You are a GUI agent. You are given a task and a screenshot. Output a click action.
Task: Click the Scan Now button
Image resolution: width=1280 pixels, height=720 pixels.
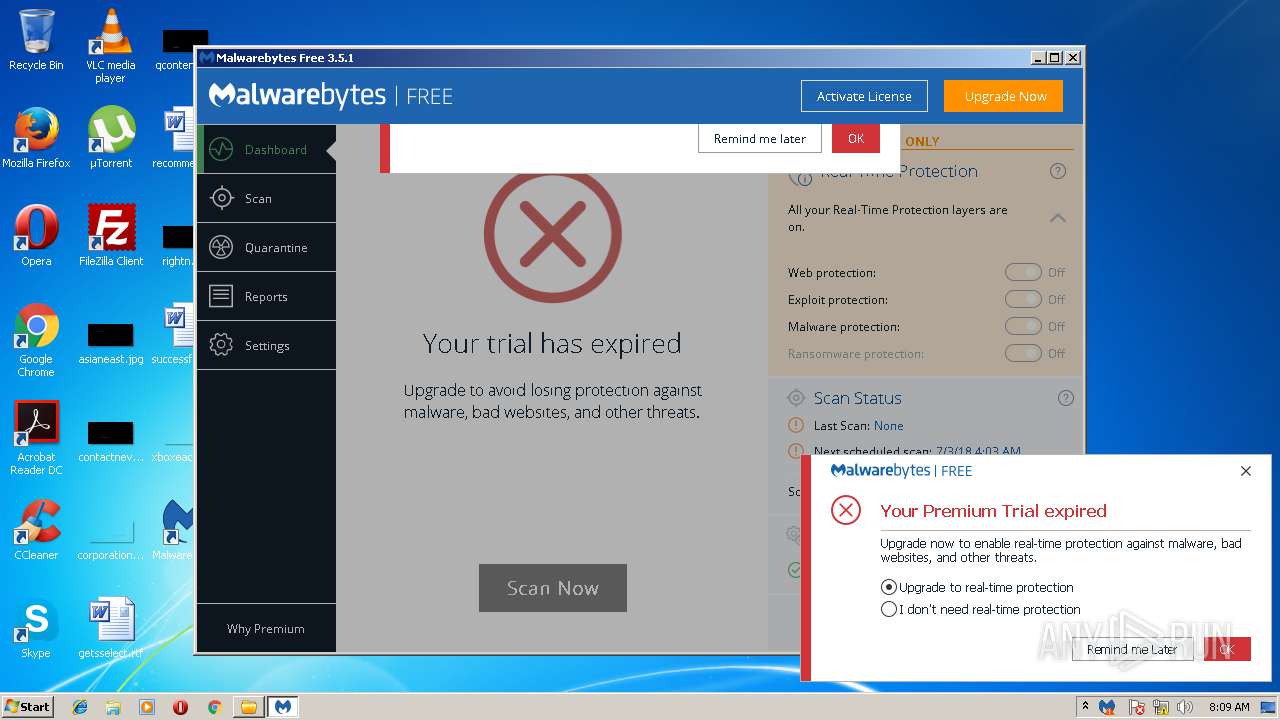point(553,588)
